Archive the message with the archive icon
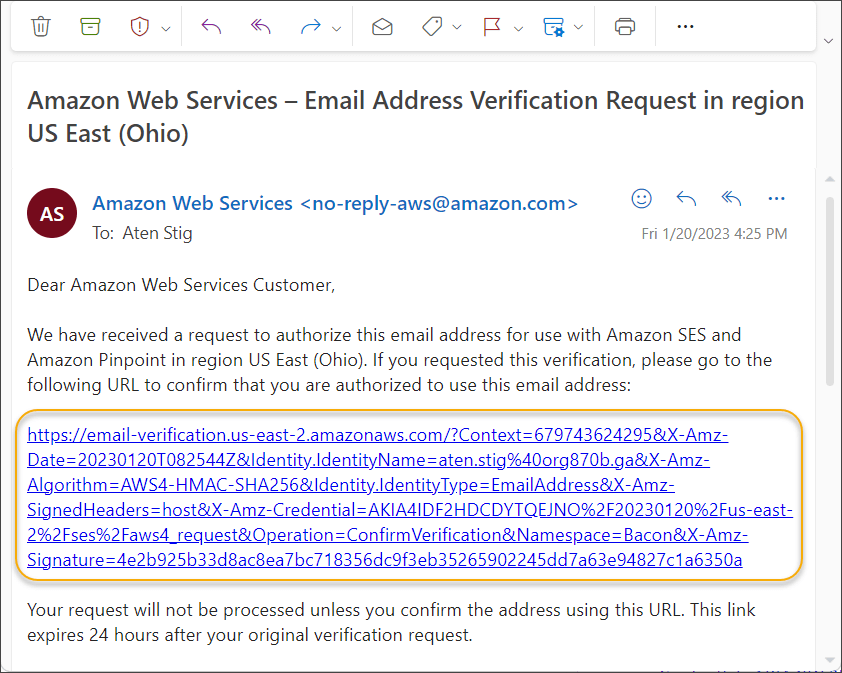842x673 pixels. point(90,27)
